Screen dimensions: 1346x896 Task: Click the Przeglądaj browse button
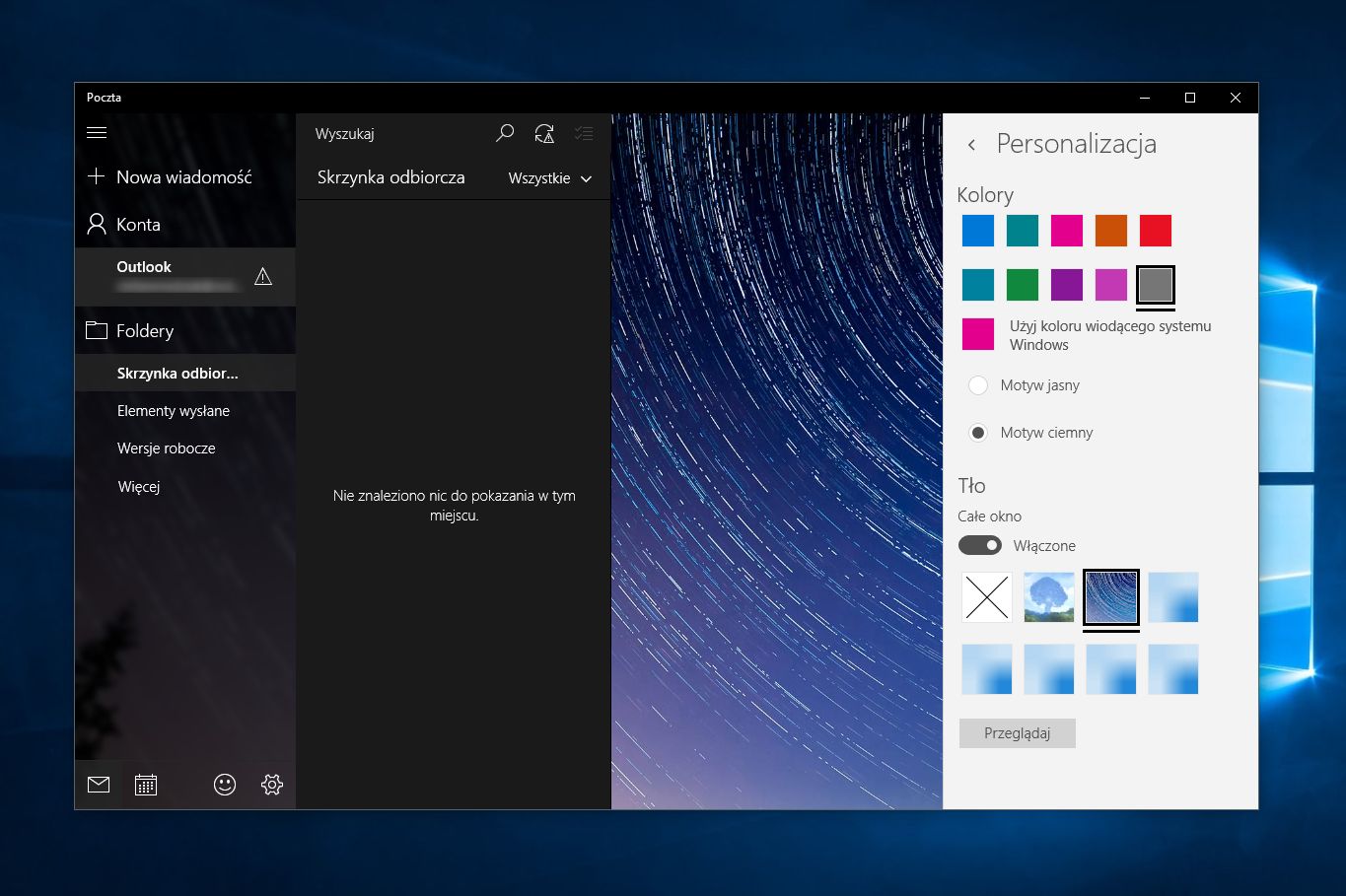[1018, 733]
